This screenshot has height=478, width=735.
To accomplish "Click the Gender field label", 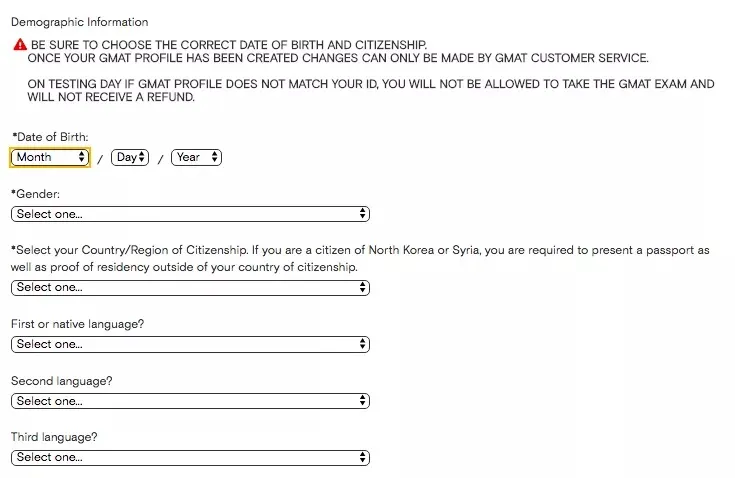I will 36,194.
